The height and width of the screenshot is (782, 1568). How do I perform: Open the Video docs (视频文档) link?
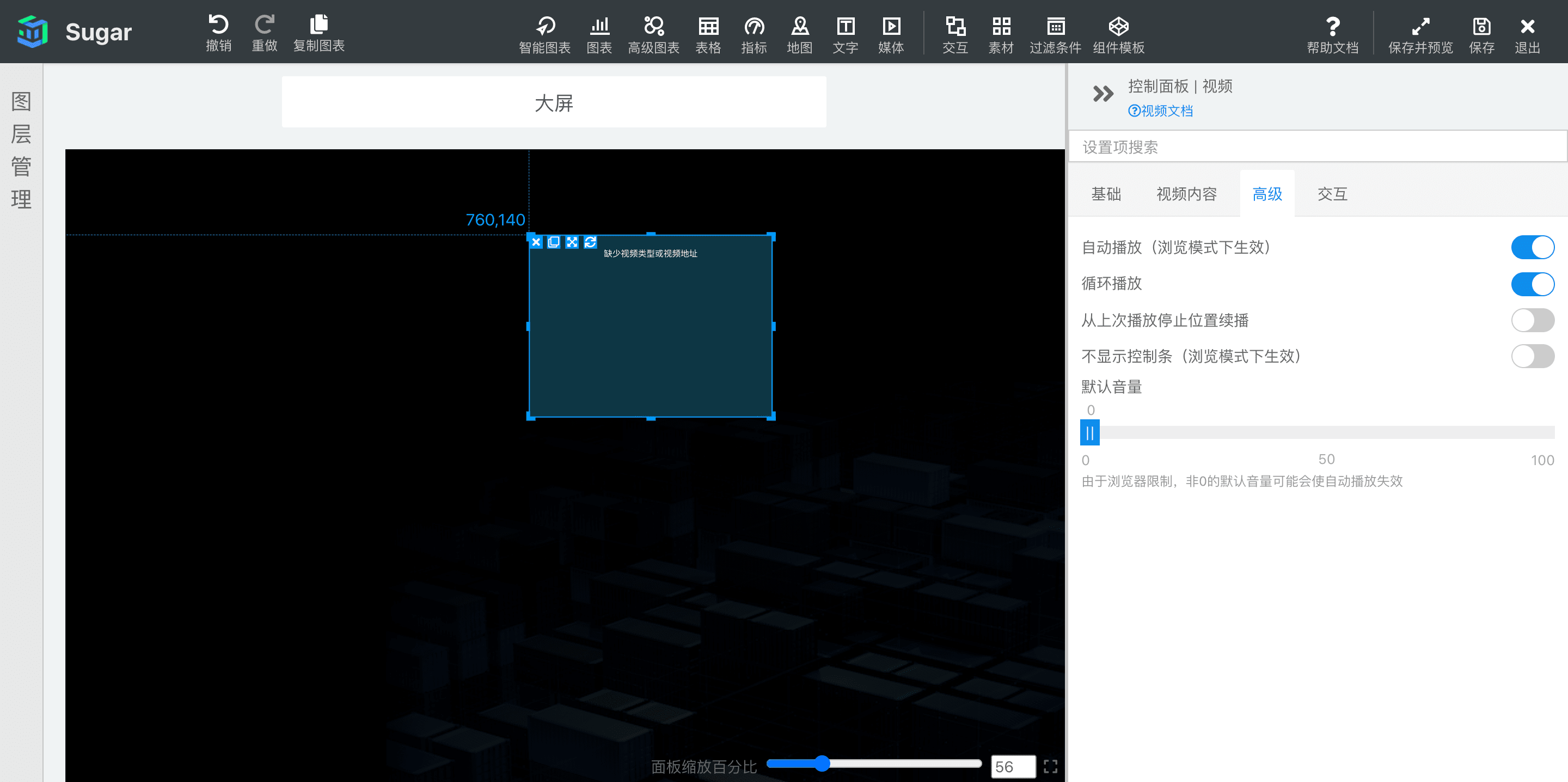tap(1160, 111)
